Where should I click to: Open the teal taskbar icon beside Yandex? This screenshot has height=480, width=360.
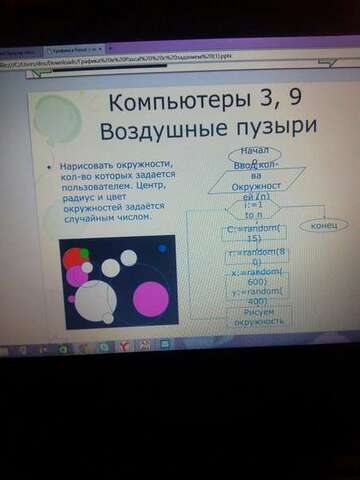click(x=104, y=347)
